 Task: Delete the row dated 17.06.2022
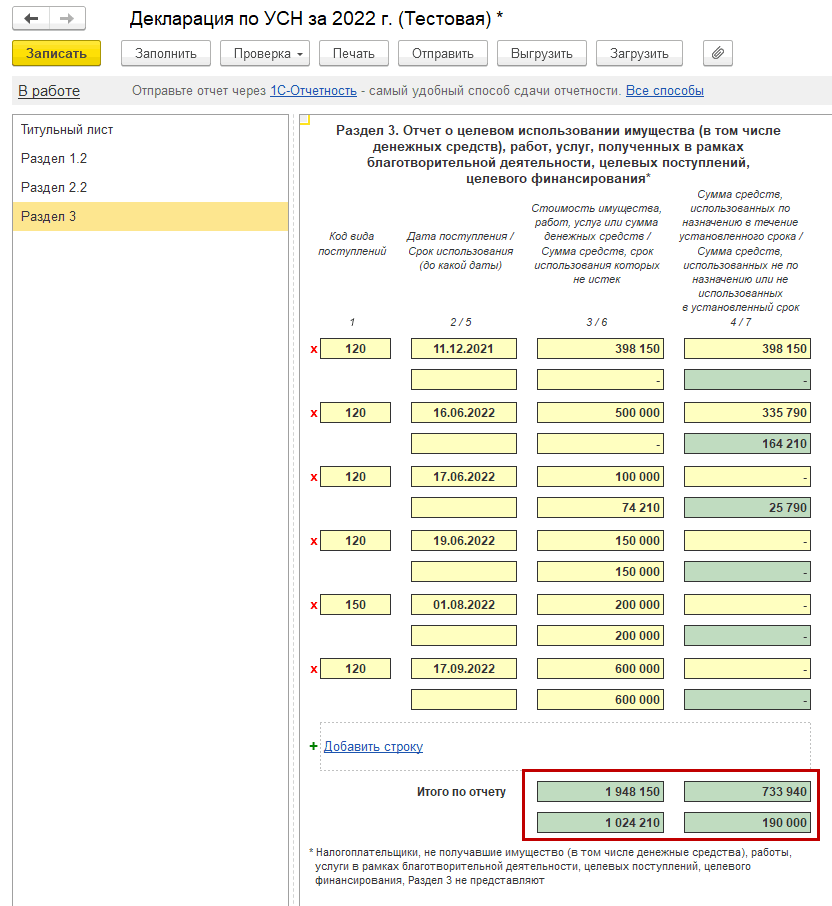click(313, 477)
